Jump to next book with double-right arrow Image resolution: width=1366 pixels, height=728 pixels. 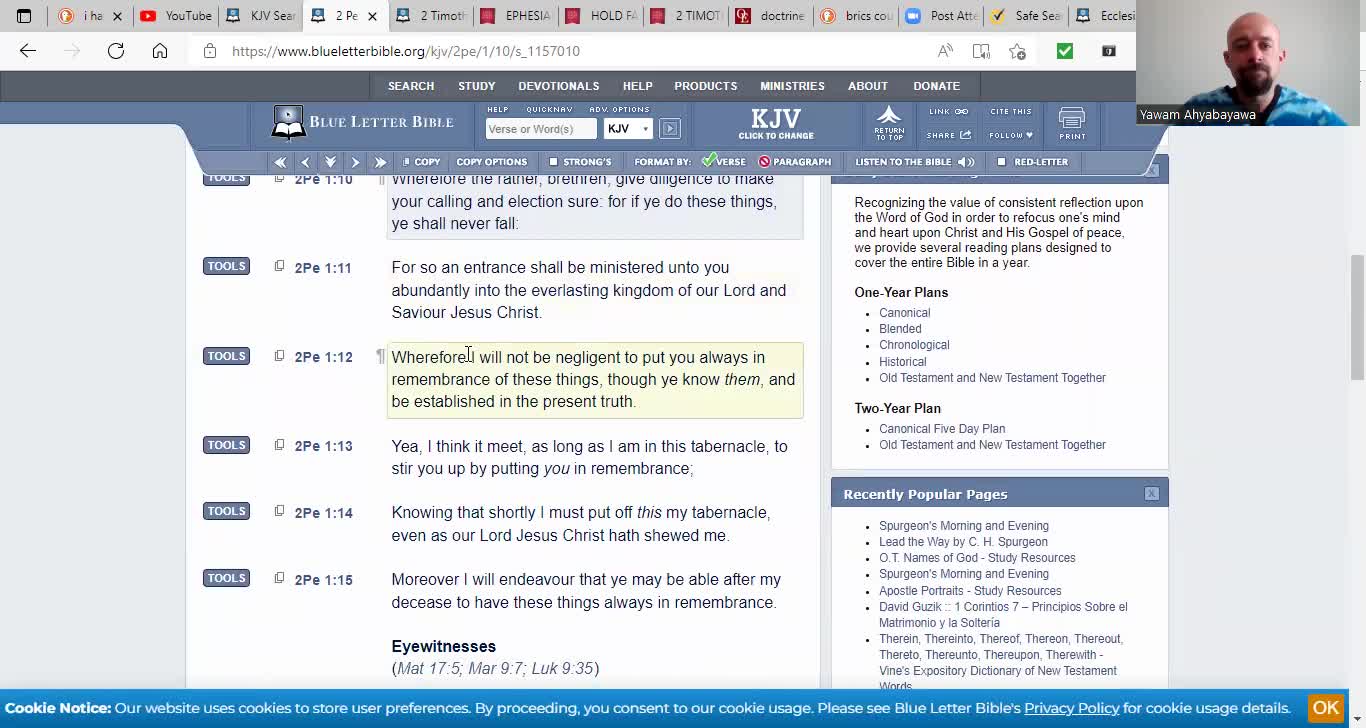380,162
